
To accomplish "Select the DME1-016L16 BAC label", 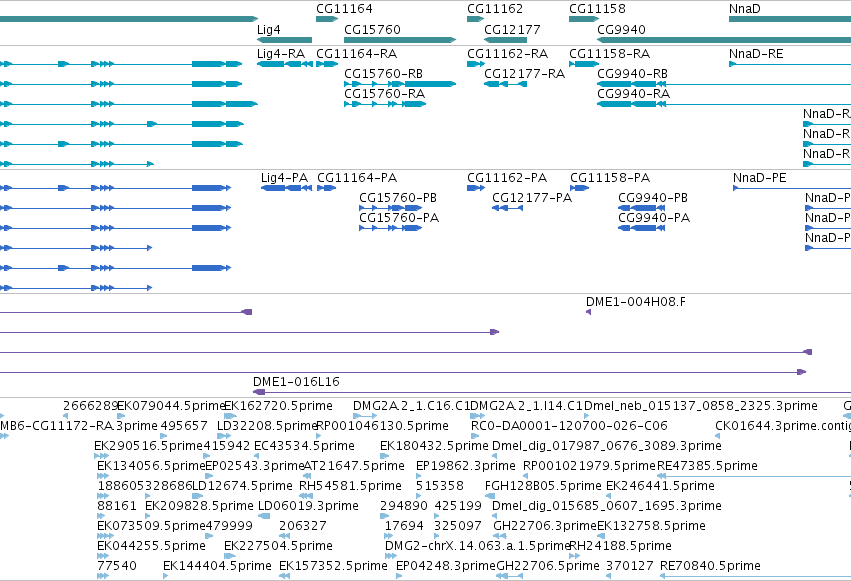I will click(296, 382).
